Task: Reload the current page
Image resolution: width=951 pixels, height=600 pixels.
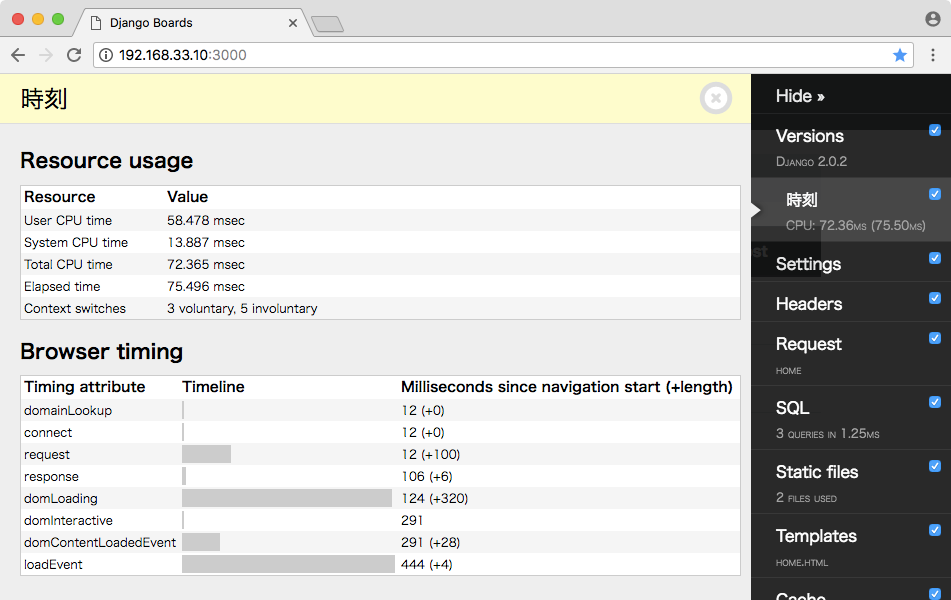Action: (x=74, y=55)
